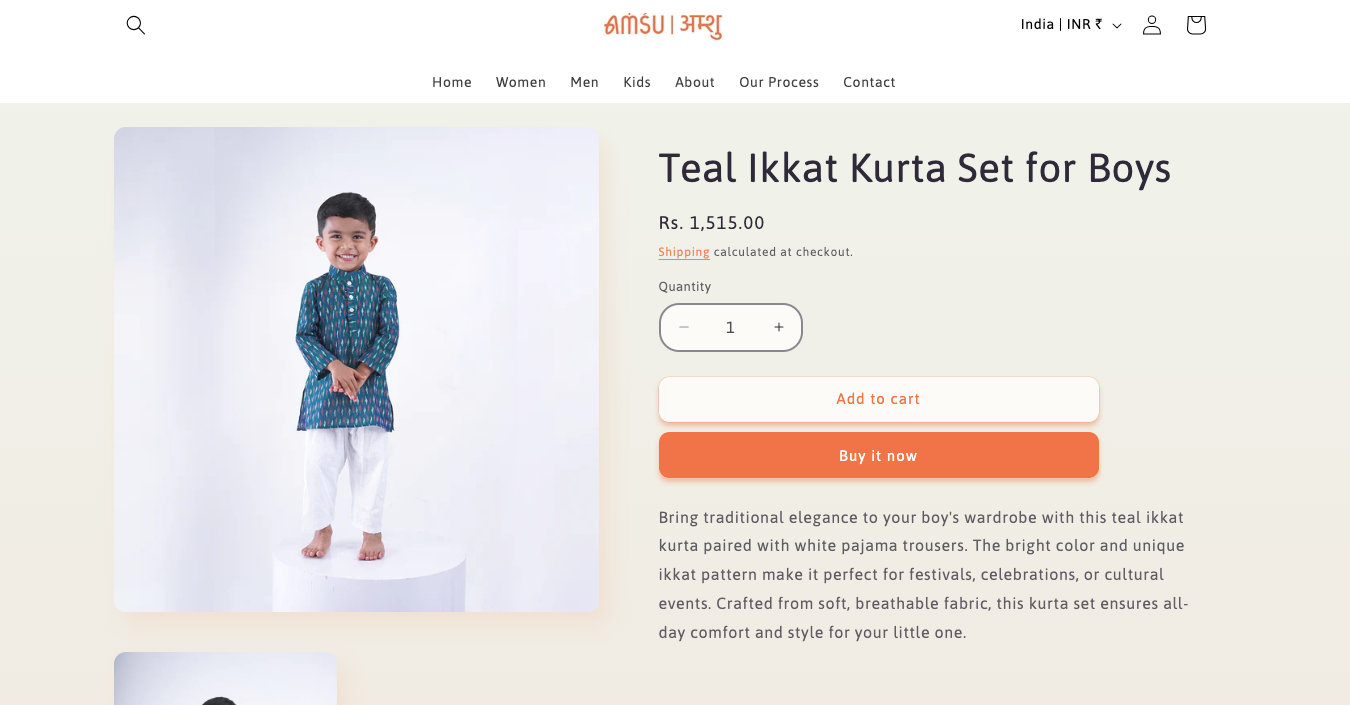The image size is (1350, 705).
Task: Go to the Contact page
Action: (869, 82)
